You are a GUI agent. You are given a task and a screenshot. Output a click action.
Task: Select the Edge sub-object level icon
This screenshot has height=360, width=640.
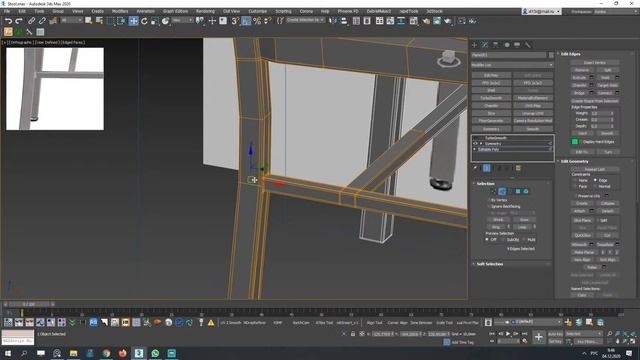502,191
